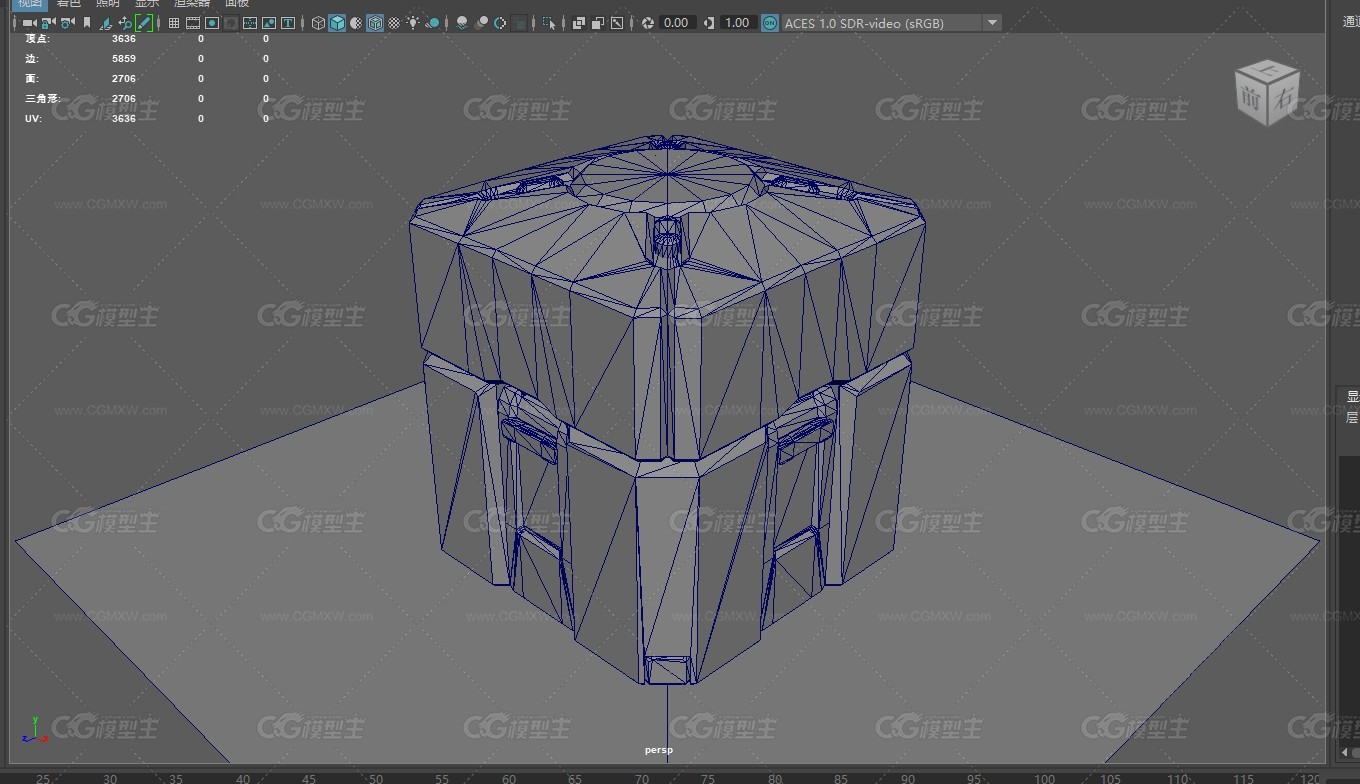The width and height of the screenshot is (1360, 784).
Task: Toggle Depth of Field icon
Action: tap(519, 23)
